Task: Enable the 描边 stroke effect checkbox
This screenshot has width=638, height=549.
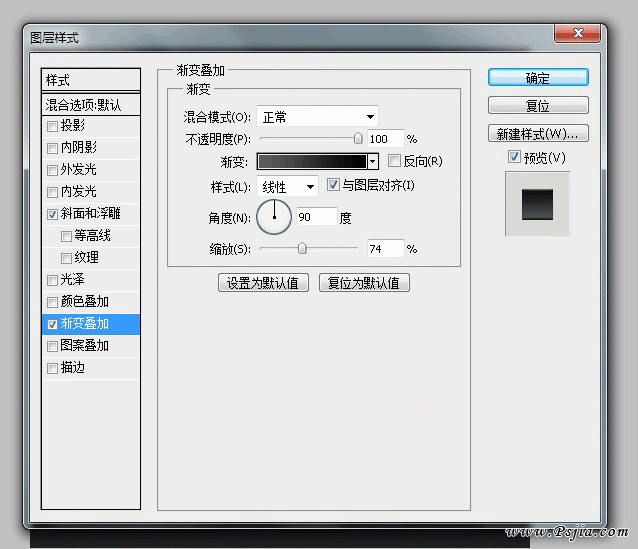Action: click(x=52, y=368)
